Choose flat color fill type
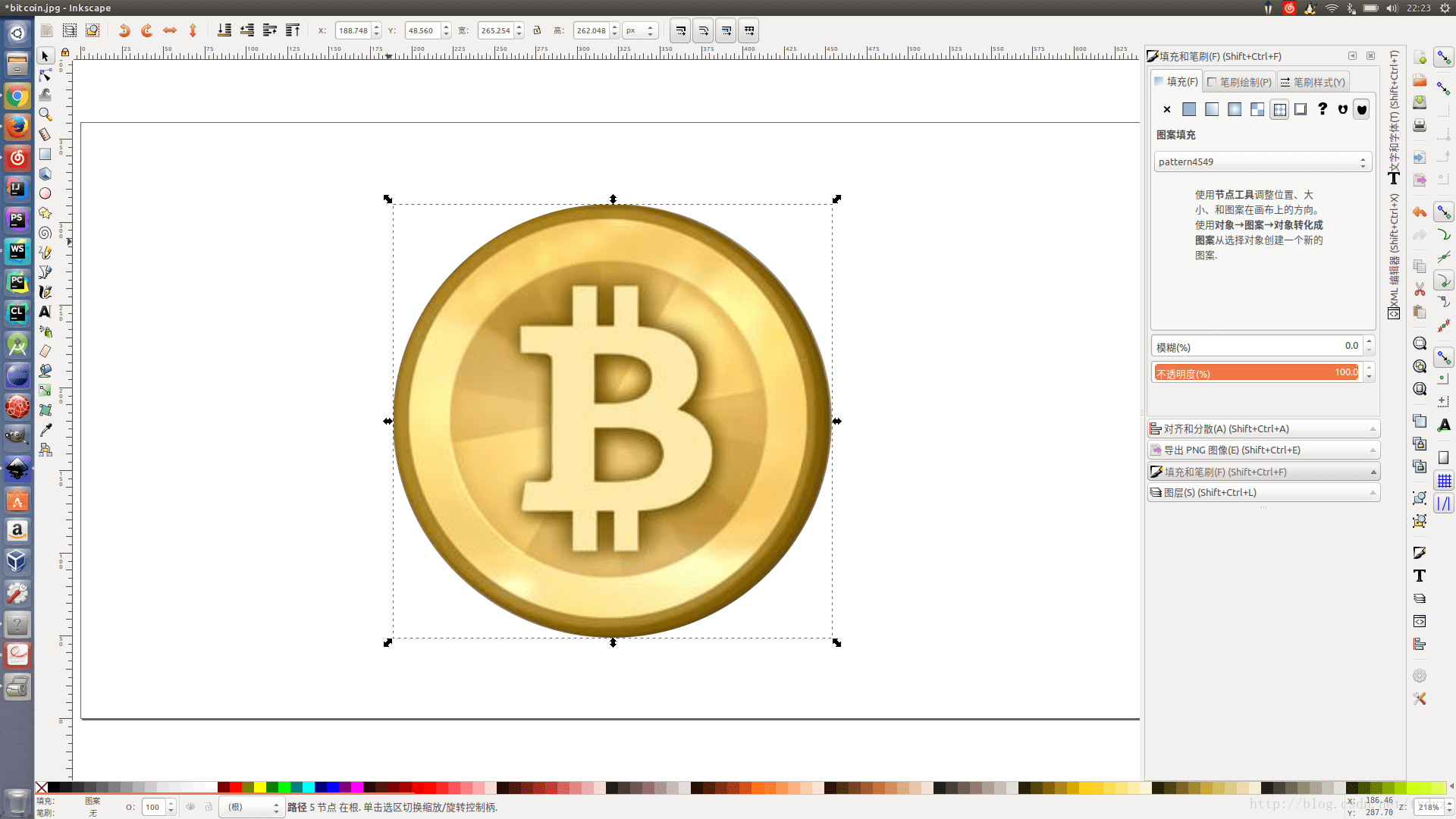The width and height of the screenshot is (1456, 819). click(1189, 109)
